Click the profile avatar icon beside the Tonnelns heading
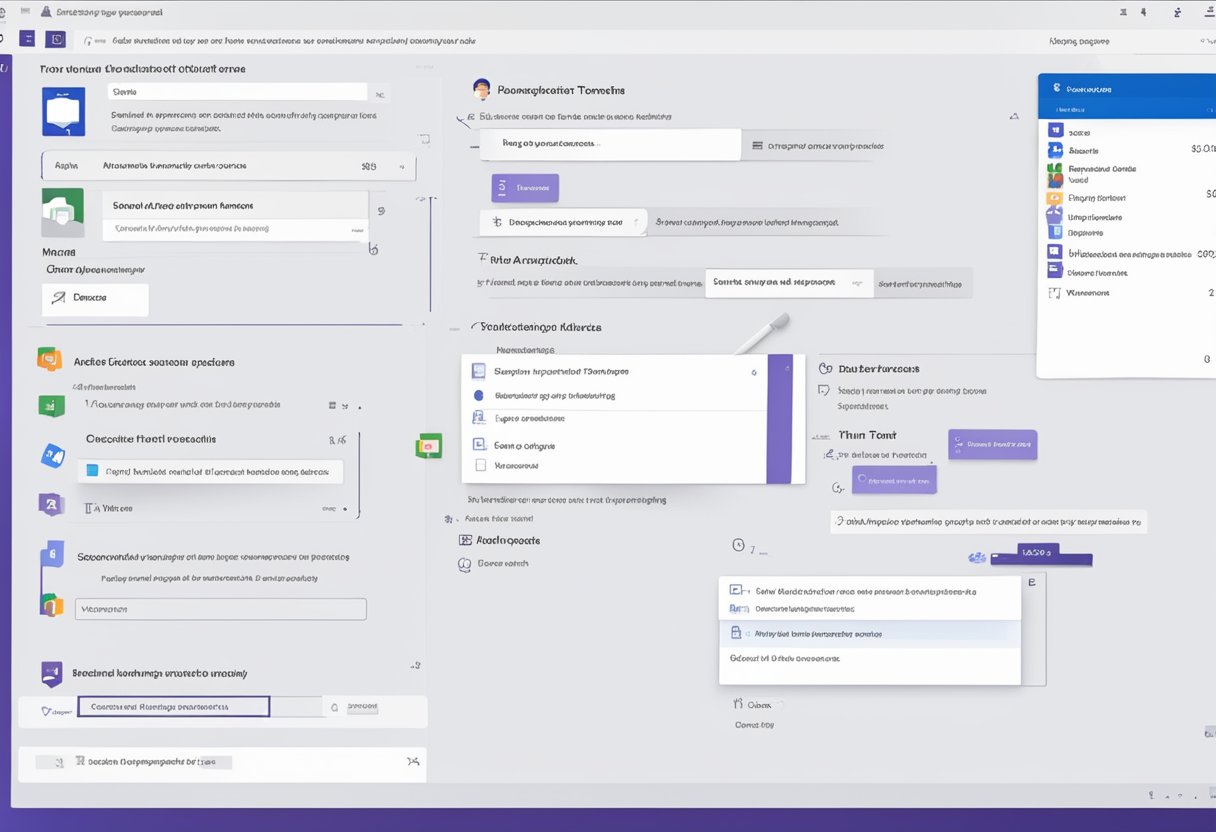 (481, 89)
